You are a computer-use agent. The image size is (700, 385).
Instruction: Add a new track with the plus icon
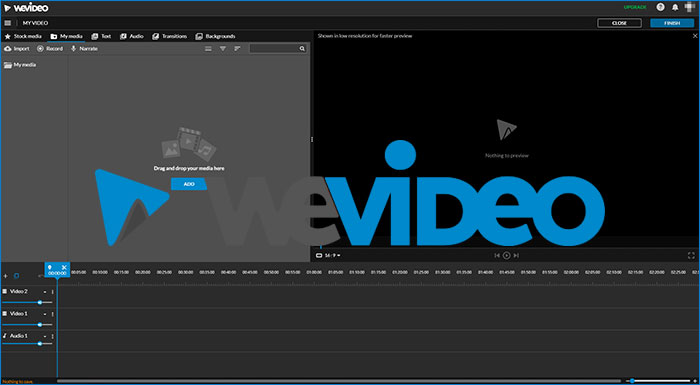click(5, 276)
